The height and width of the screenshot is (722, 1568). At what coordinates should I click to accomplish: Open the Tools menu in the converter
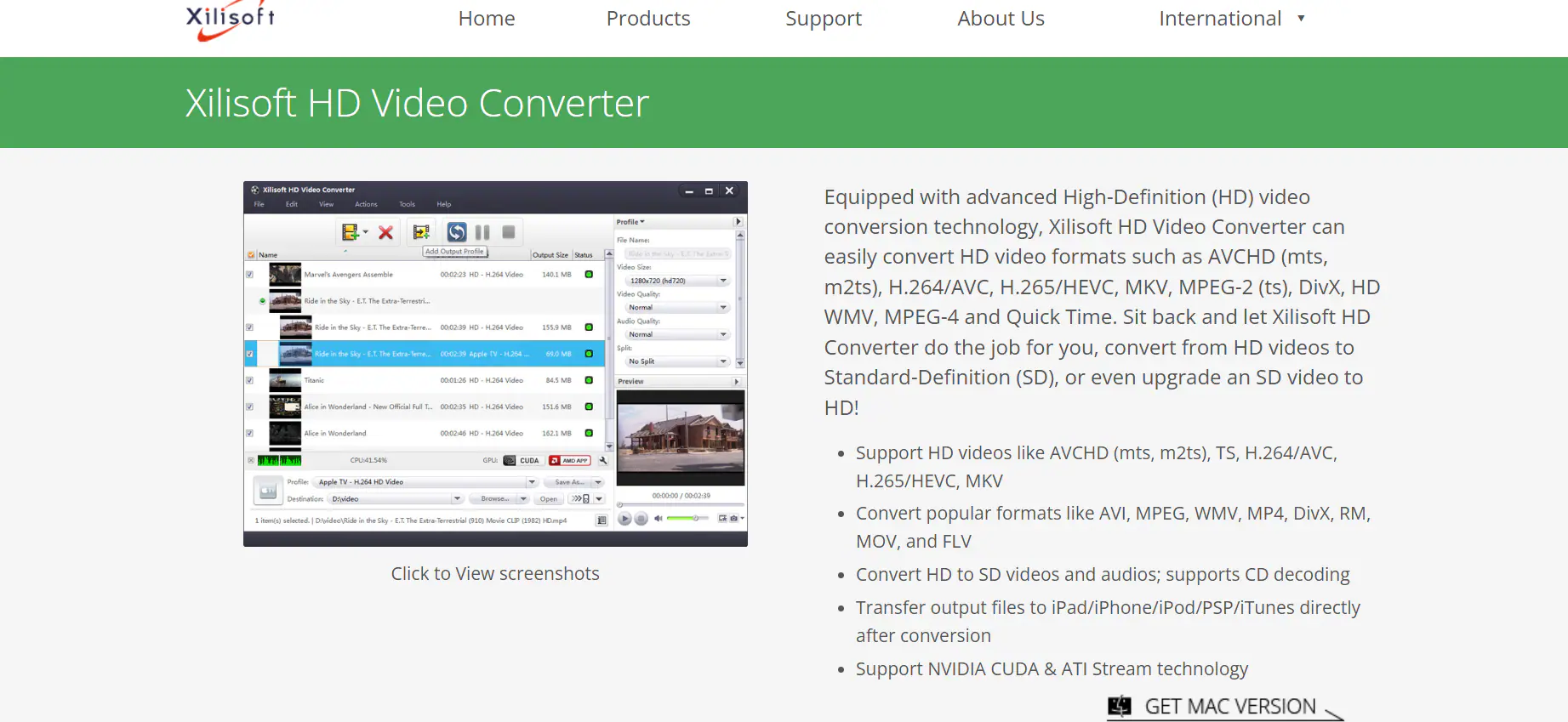click(x=408, y=204)
